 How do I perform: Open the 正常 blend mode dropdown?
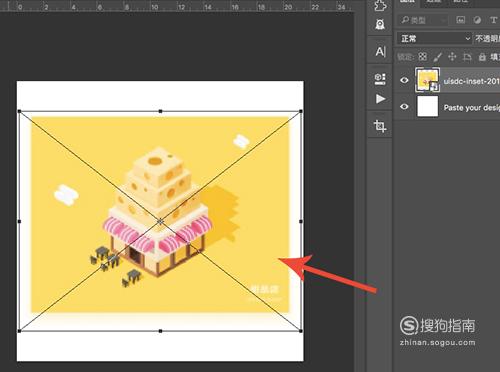[435, 39]
